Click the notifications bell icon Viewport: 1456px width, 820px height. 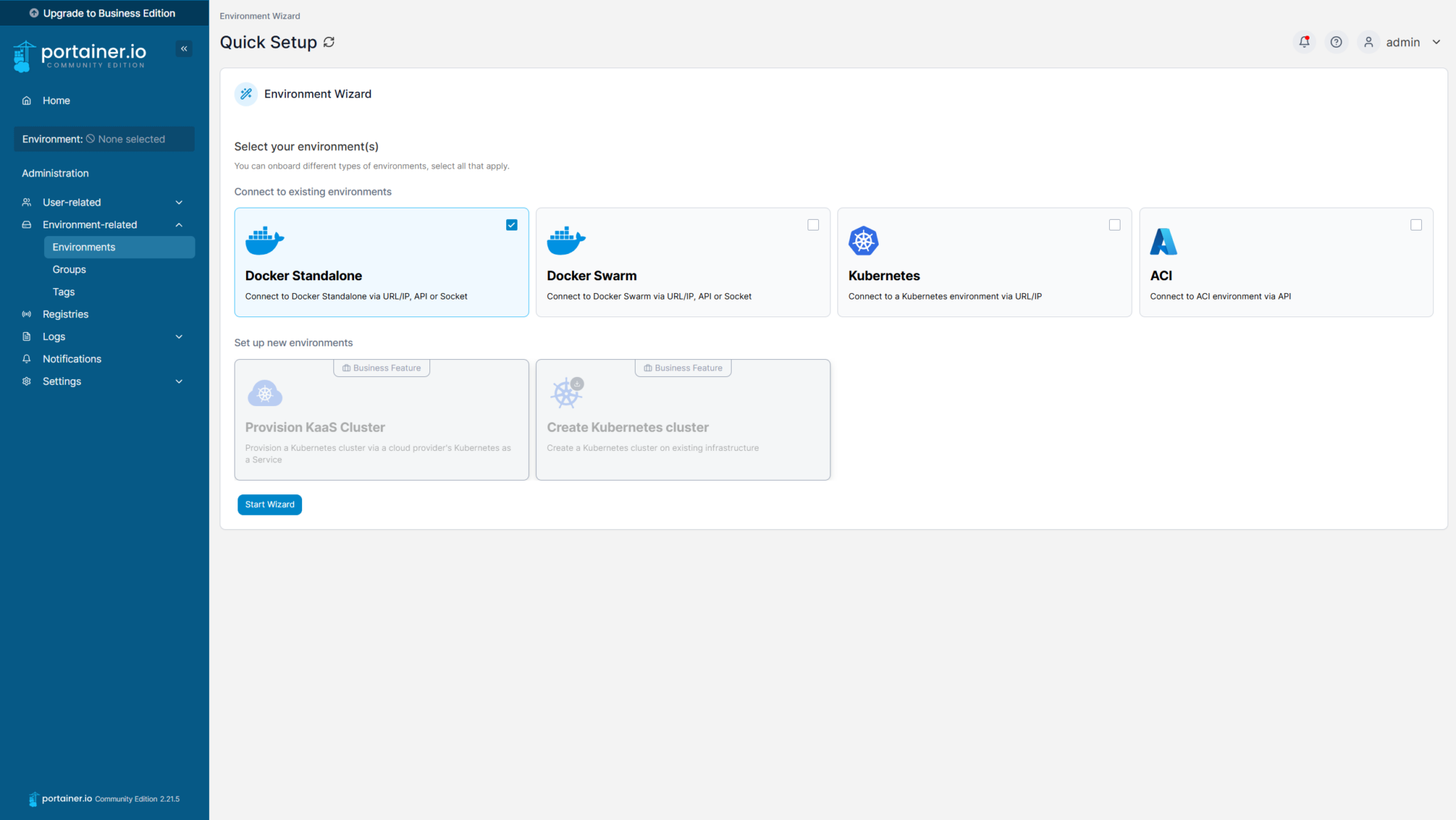point(1304,42)
